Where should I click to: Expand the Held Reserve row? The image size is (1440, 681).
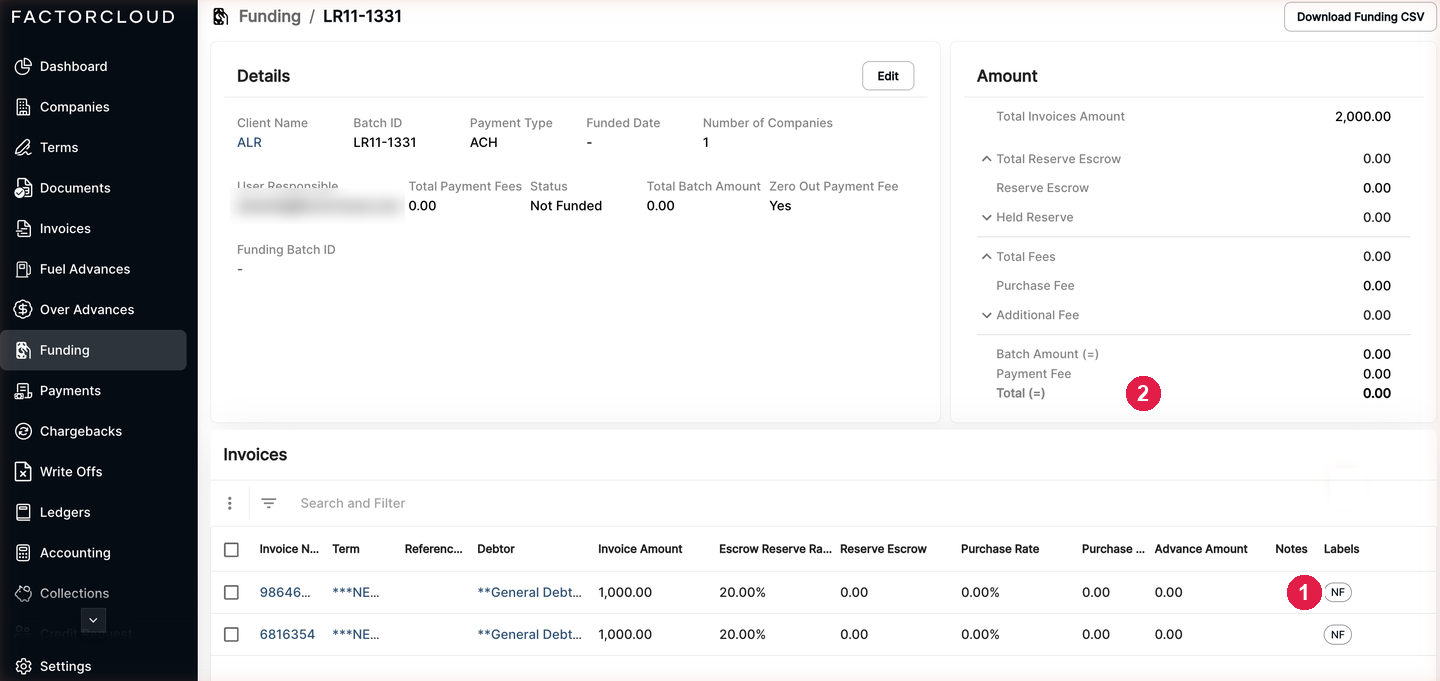coord(986,217)
